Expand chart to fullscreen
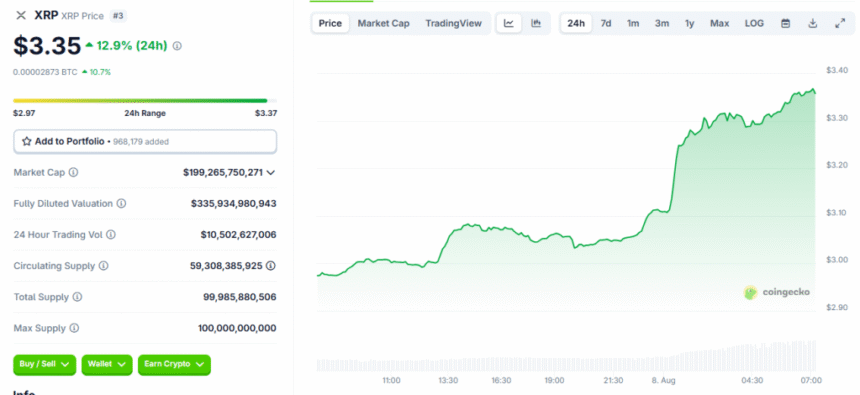860x395 pixels. pyautogui.click(x=840, y=24)
